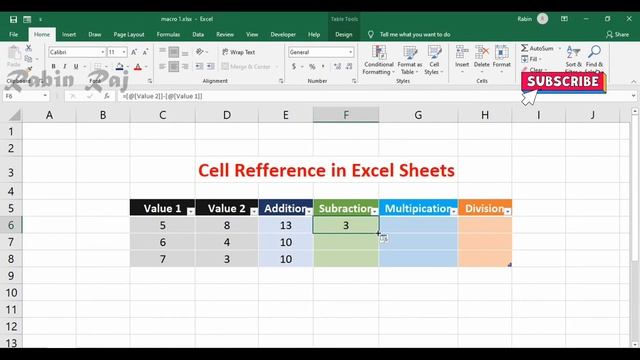Image resolution: width=640 pixels, height=360 pixels.
Task: Click the Save icon in quick access toolbar
Action: coord(13,19)
